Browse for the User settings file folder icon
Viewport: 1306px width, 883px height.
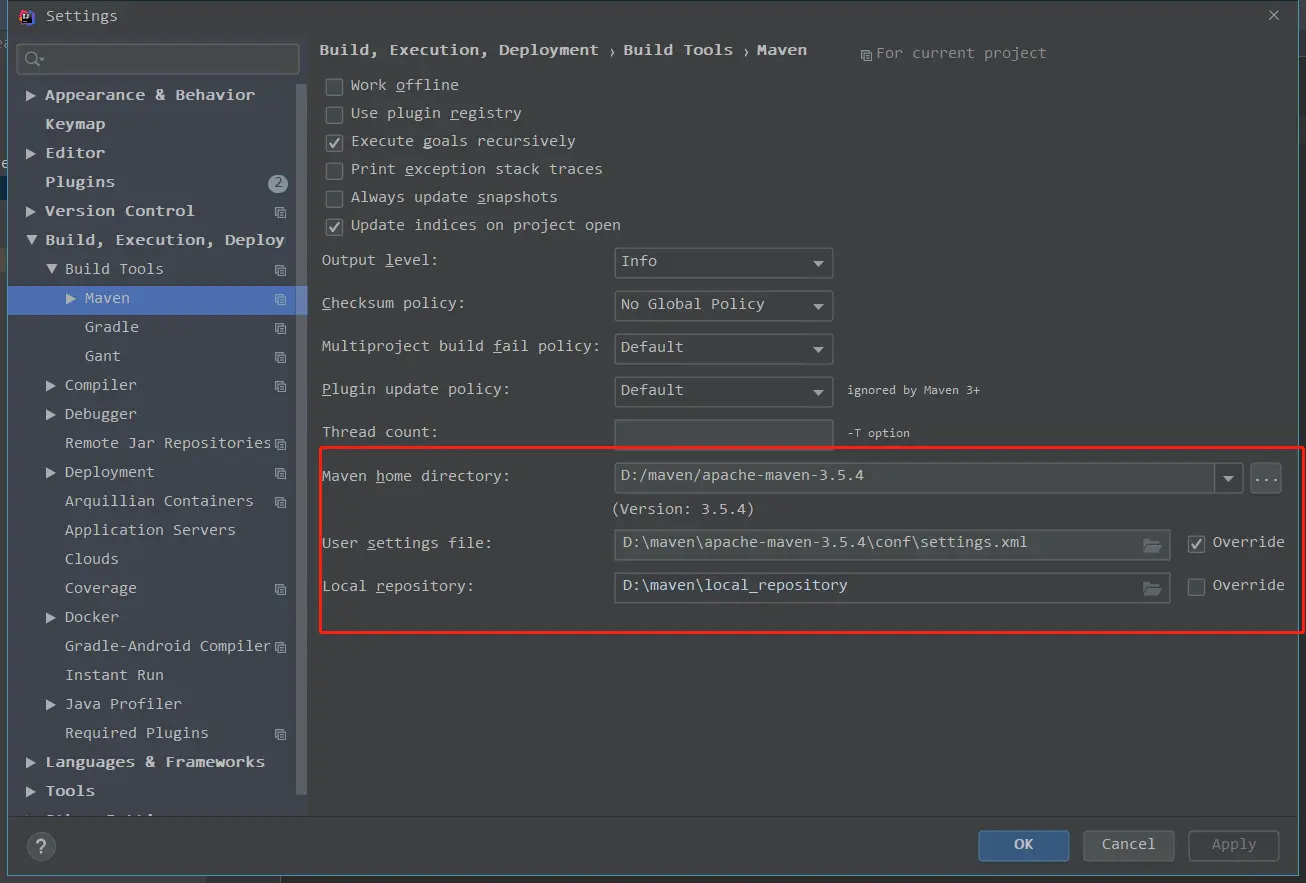coord(1152,544)
